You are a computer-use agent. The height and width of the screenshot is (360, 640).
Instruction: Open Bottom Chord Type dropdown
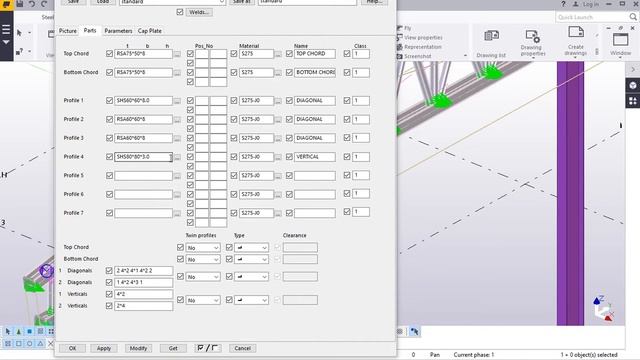[x=251, y=260]
